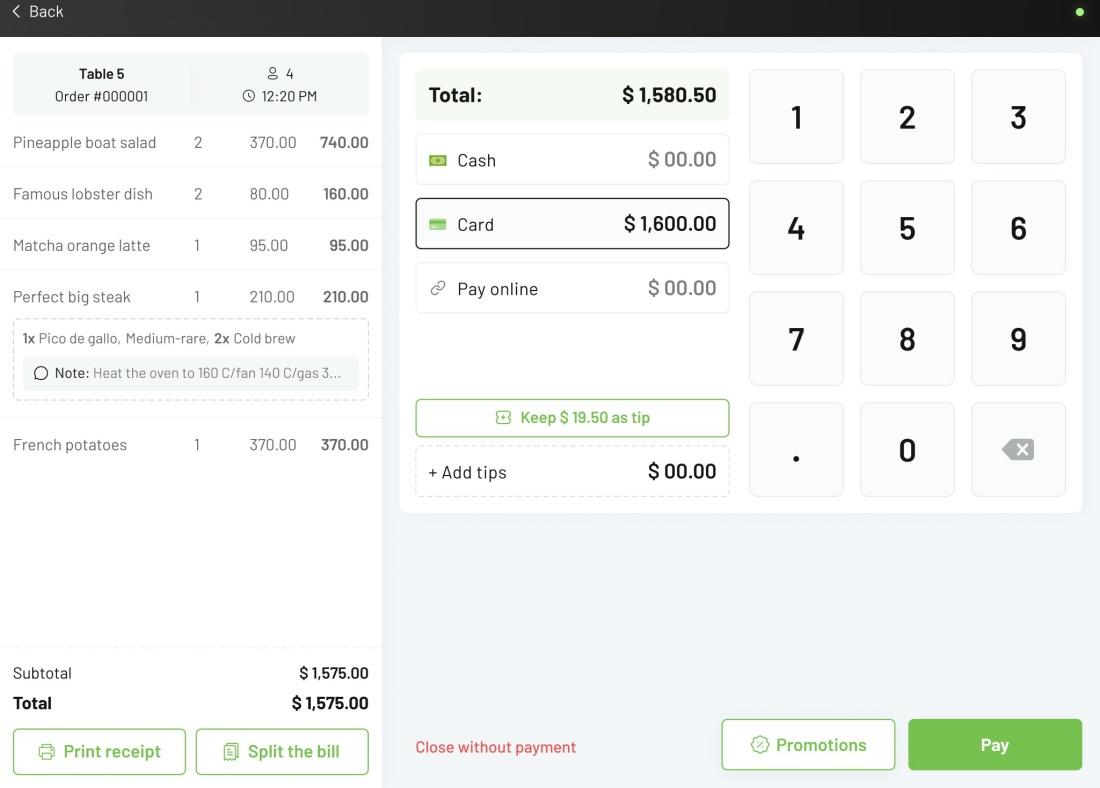Image resolution: width=1100 pixels, height=788 pixels.
Task: Choose the Pay online payment option
Action: point(572,288)
